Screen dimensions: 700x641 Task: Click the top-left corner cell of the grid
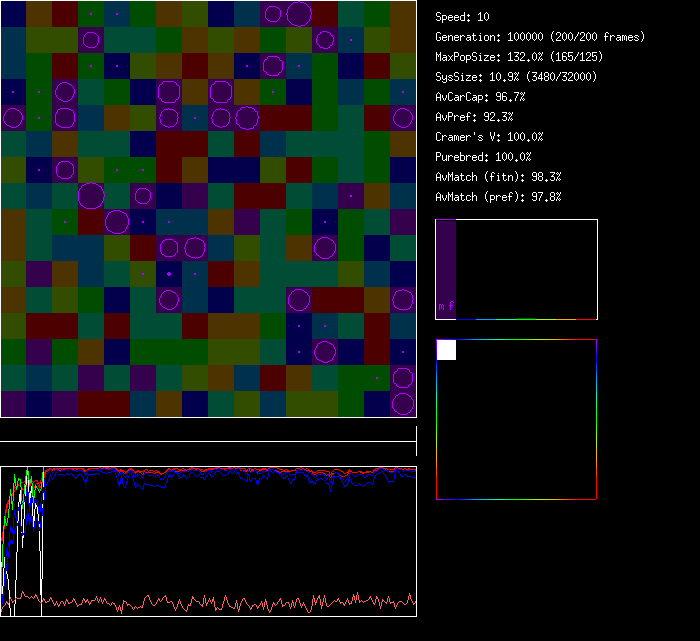point(13,14)
